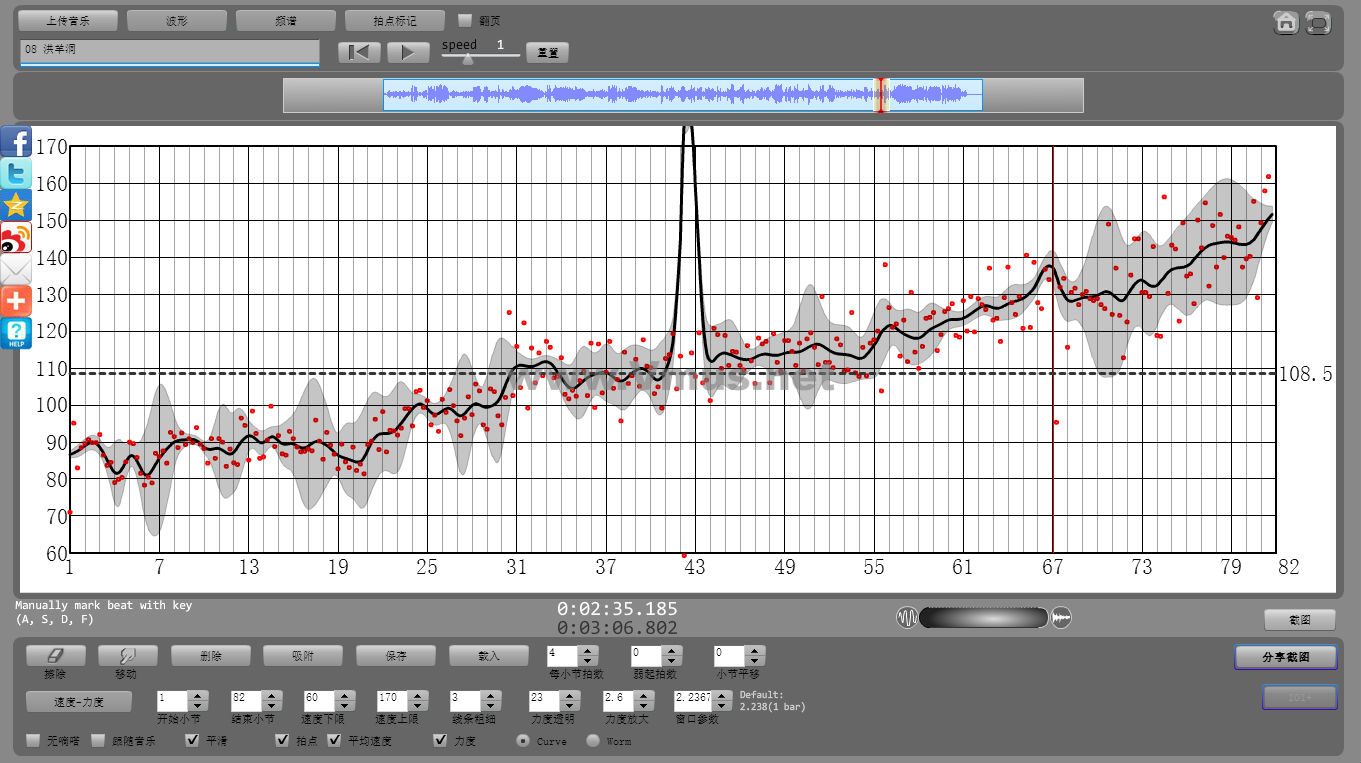The width and height of the screenshot is (1361, 763).
Task: Click the small-waveform zoom icon
Action: pos(906,618)
